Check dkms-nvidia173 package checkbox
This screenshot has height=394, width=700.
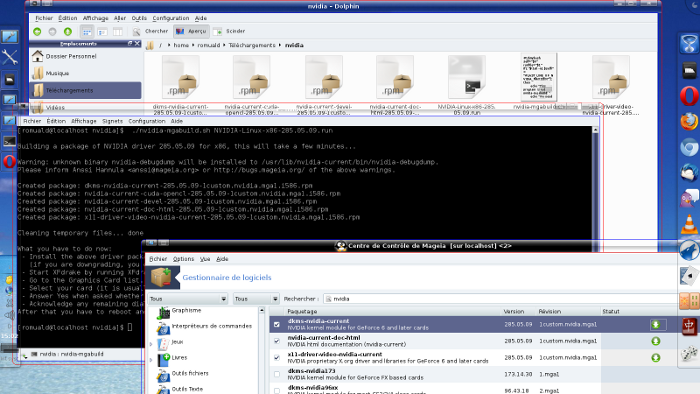point(277,374)
